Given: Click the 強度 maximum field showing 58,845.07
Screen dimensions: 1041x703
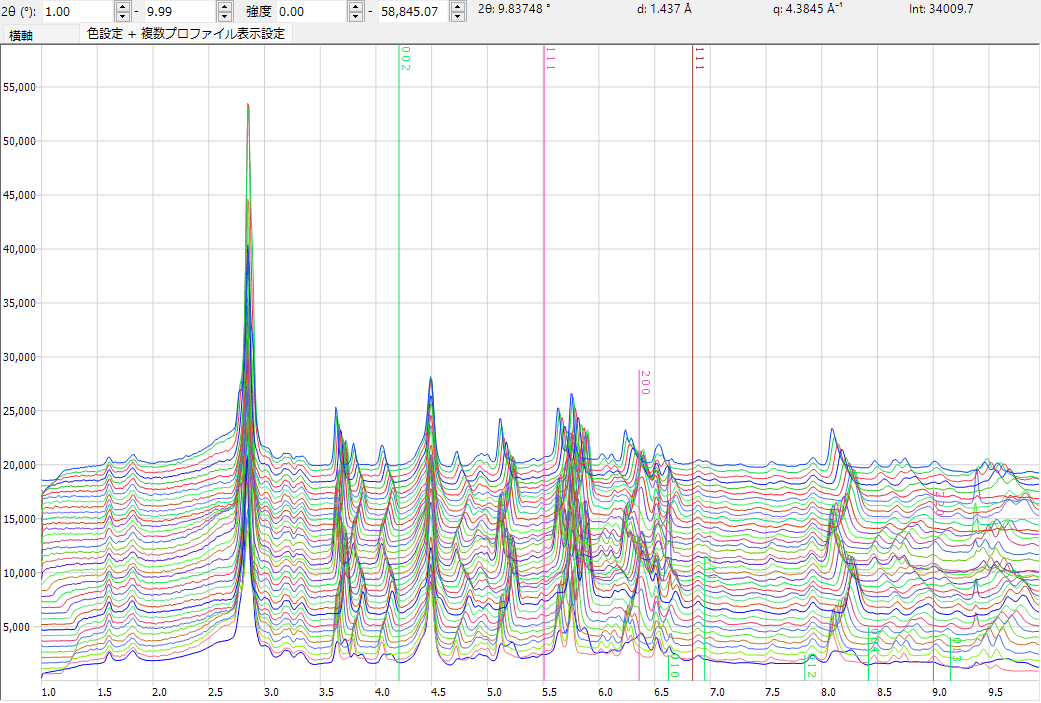Looking at the screenshot, I should (410, 12).
